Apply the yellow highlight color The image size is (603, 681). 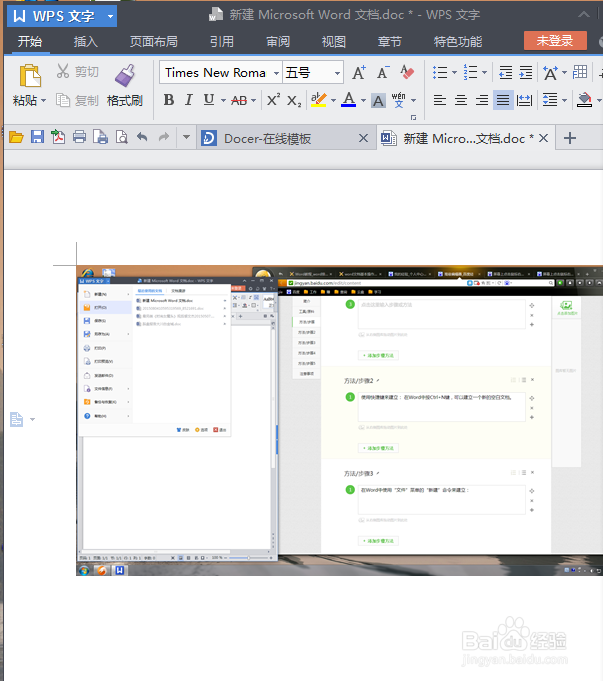318,100
